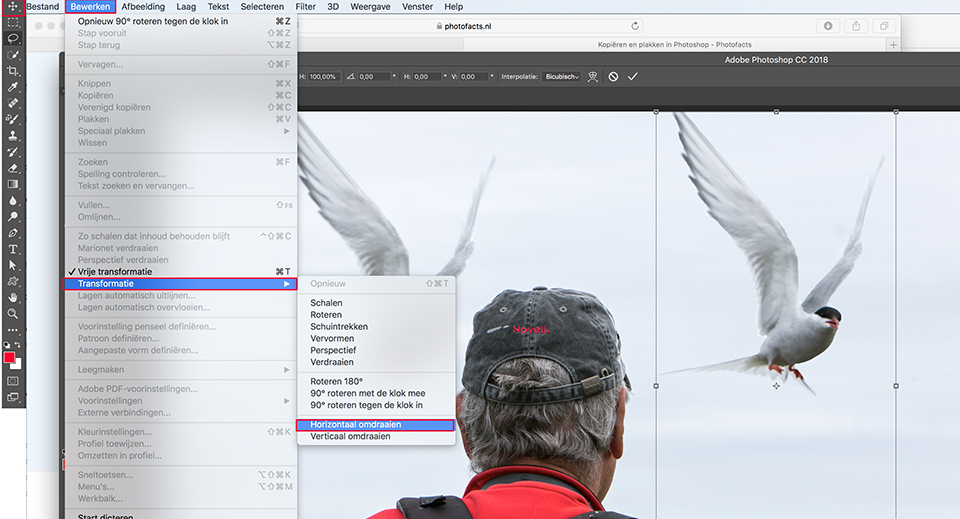
Task: Choose Horizontaal omdraaien
Action: coord(375,425)
